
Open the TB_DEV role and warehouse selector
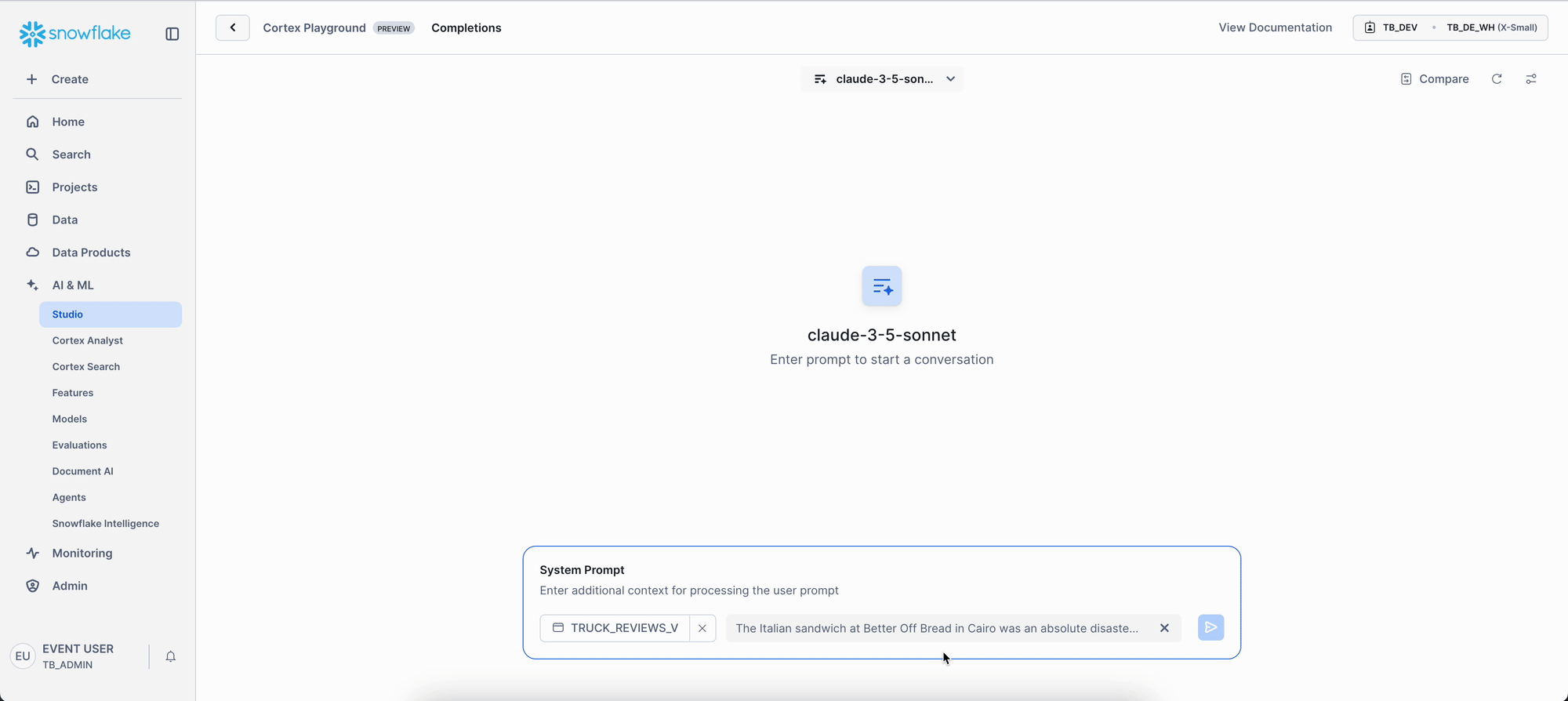[1450, 27]
